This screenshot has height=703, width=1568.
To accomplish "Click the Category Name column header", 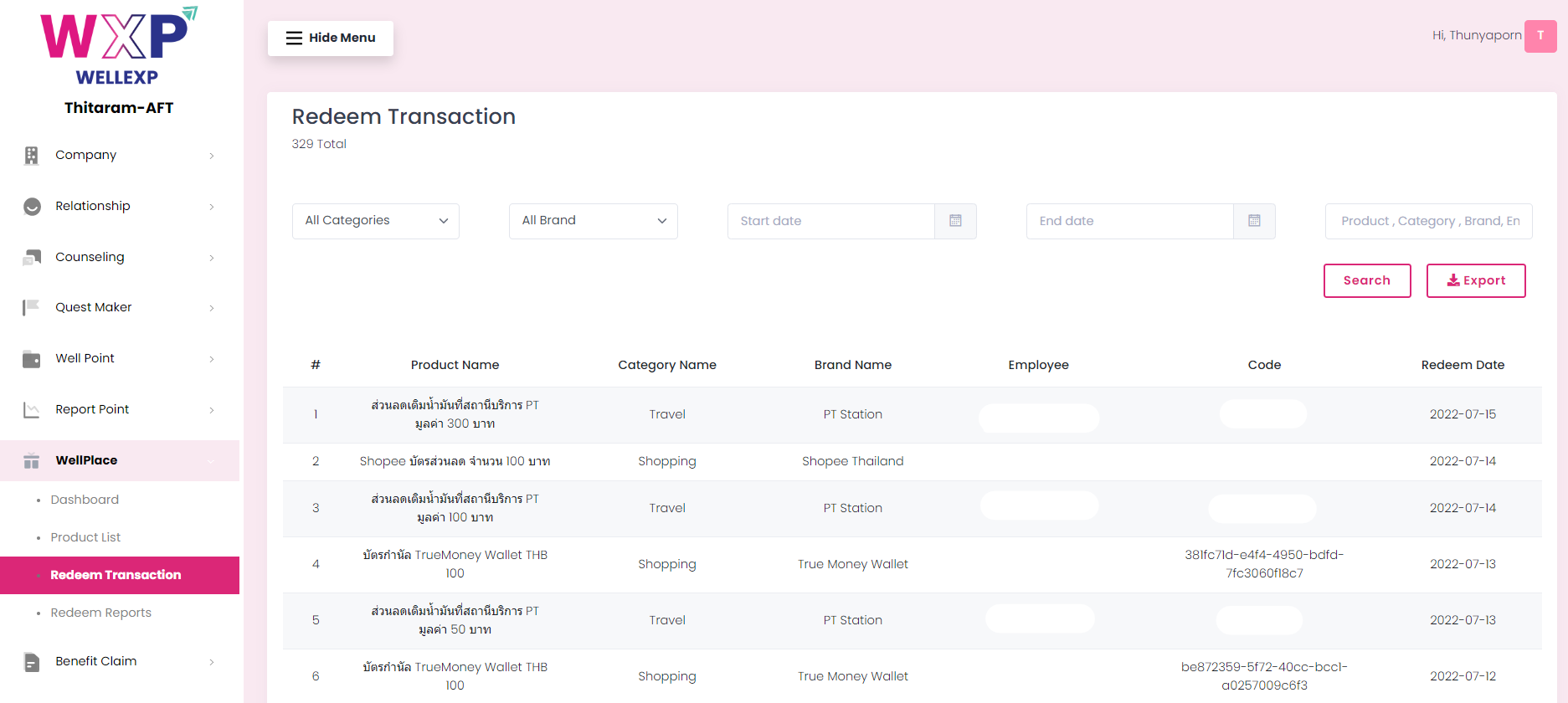I will [667, 365].
